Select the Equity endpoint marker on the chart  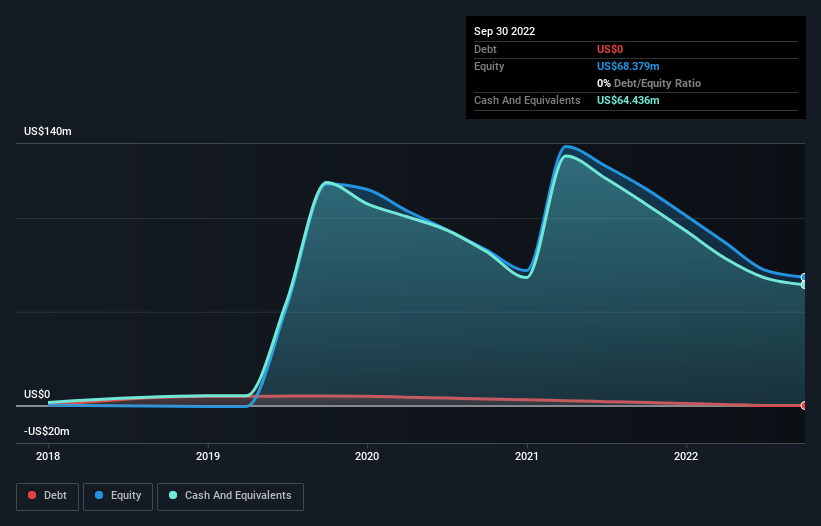(x=804, y=277)
